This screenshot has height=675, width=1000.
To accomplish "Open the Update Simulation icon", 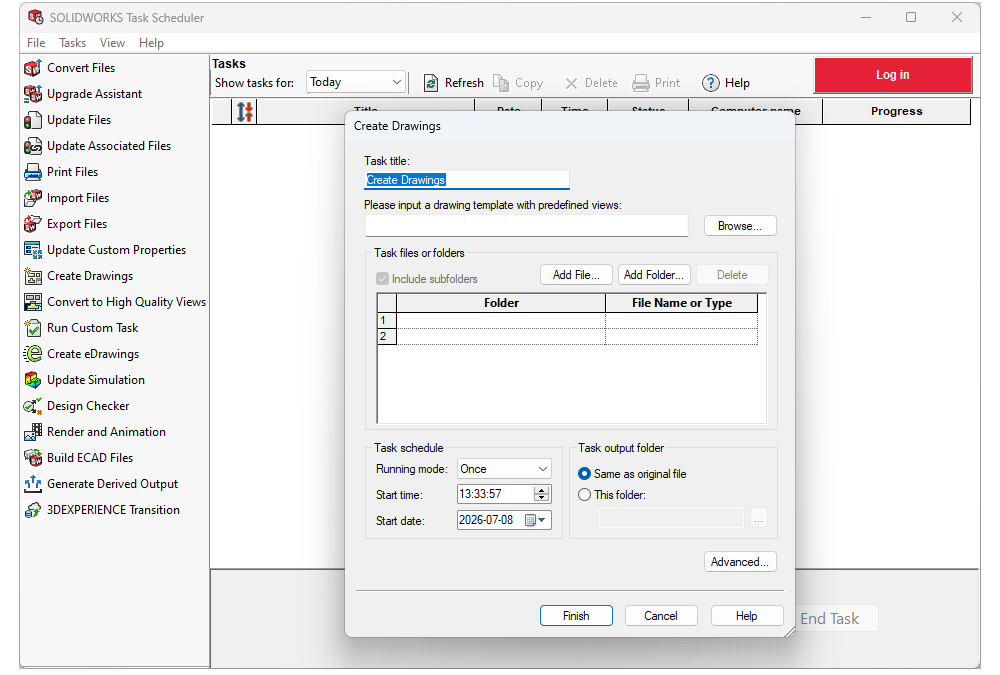I will click(x=33, y=380).
